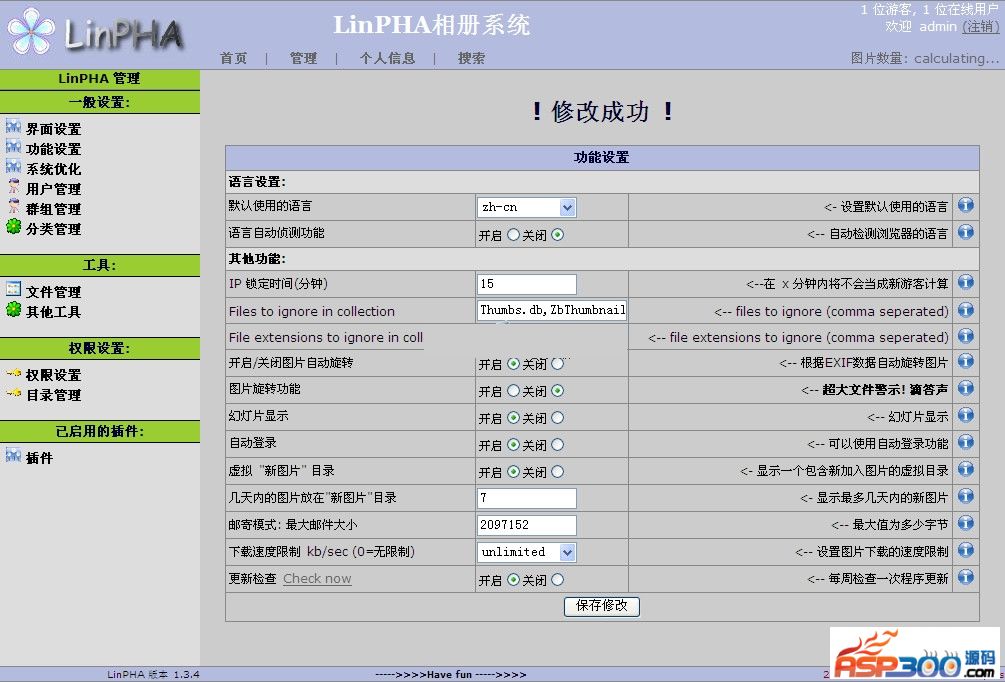The height and width of the screenshot is (682, 1005).
Task: Click the user icon beside 用户管理
Action: pos(13,188)
